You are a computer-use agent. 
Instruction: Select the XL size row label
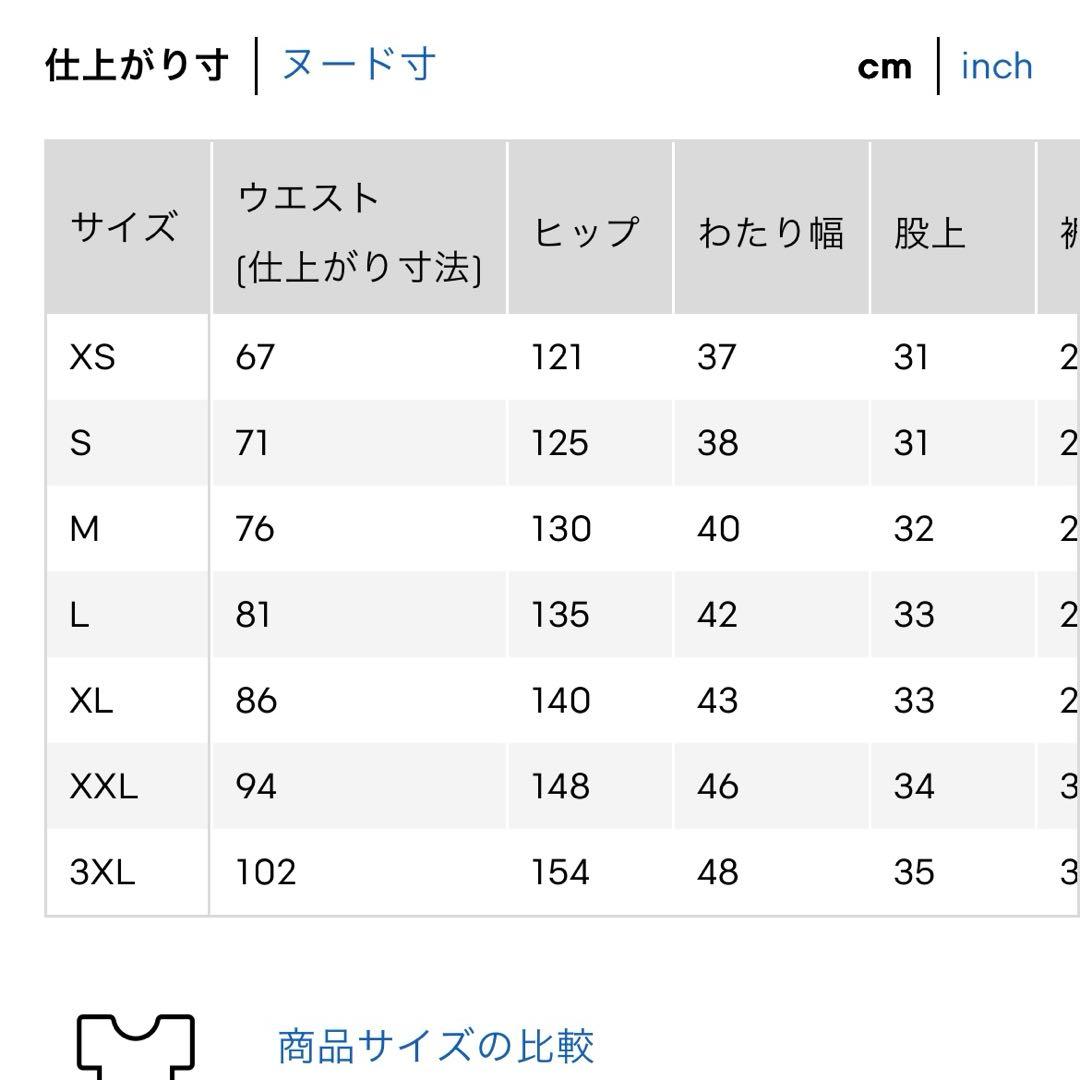point(91,701)
